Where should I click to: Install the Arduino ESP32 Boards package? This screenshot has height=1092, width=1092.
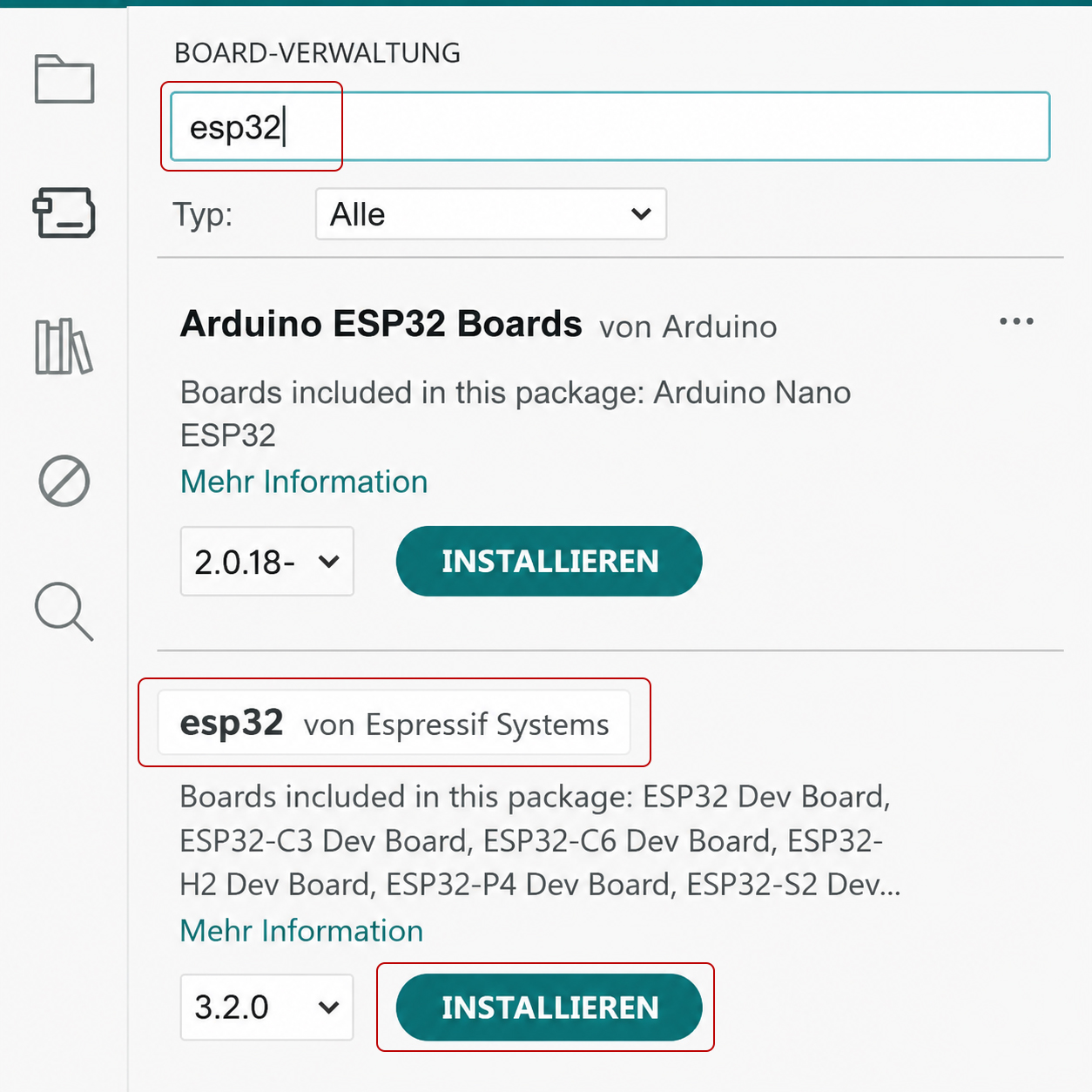pyautogui.click(x=549, y=562)
